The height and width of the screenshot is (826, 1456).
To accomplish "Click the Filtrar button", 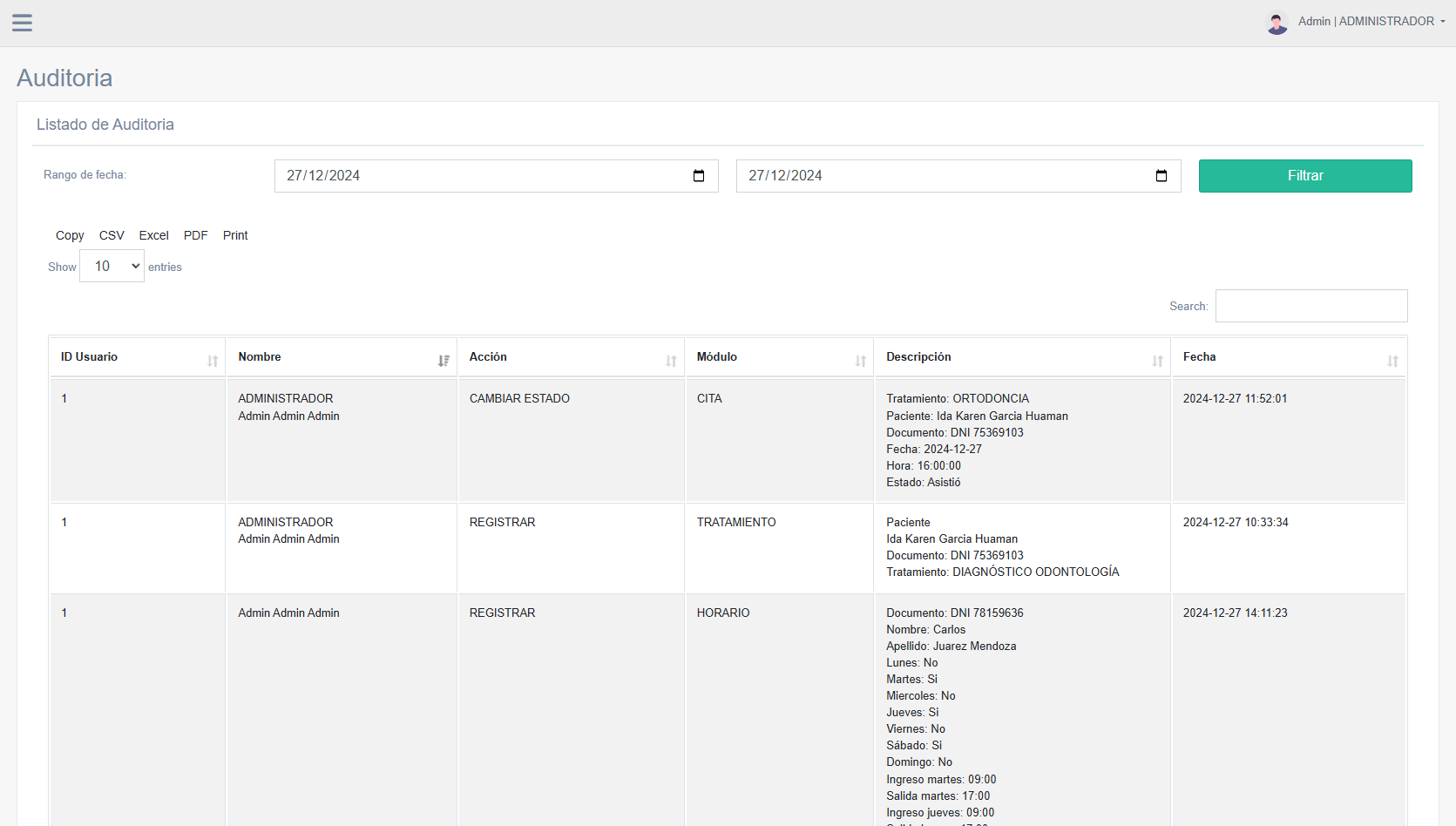I will click(x=1304, y=175).
